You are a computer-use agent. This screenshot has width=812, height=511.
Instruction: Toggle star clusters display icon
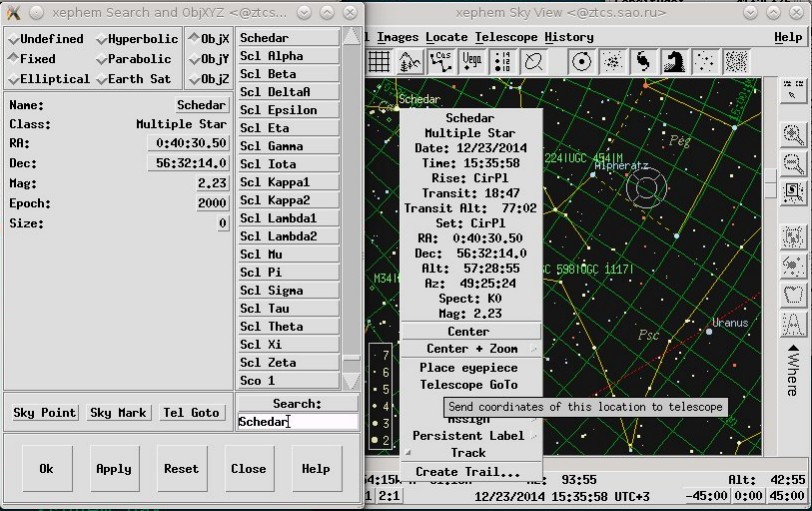point(612,62)
